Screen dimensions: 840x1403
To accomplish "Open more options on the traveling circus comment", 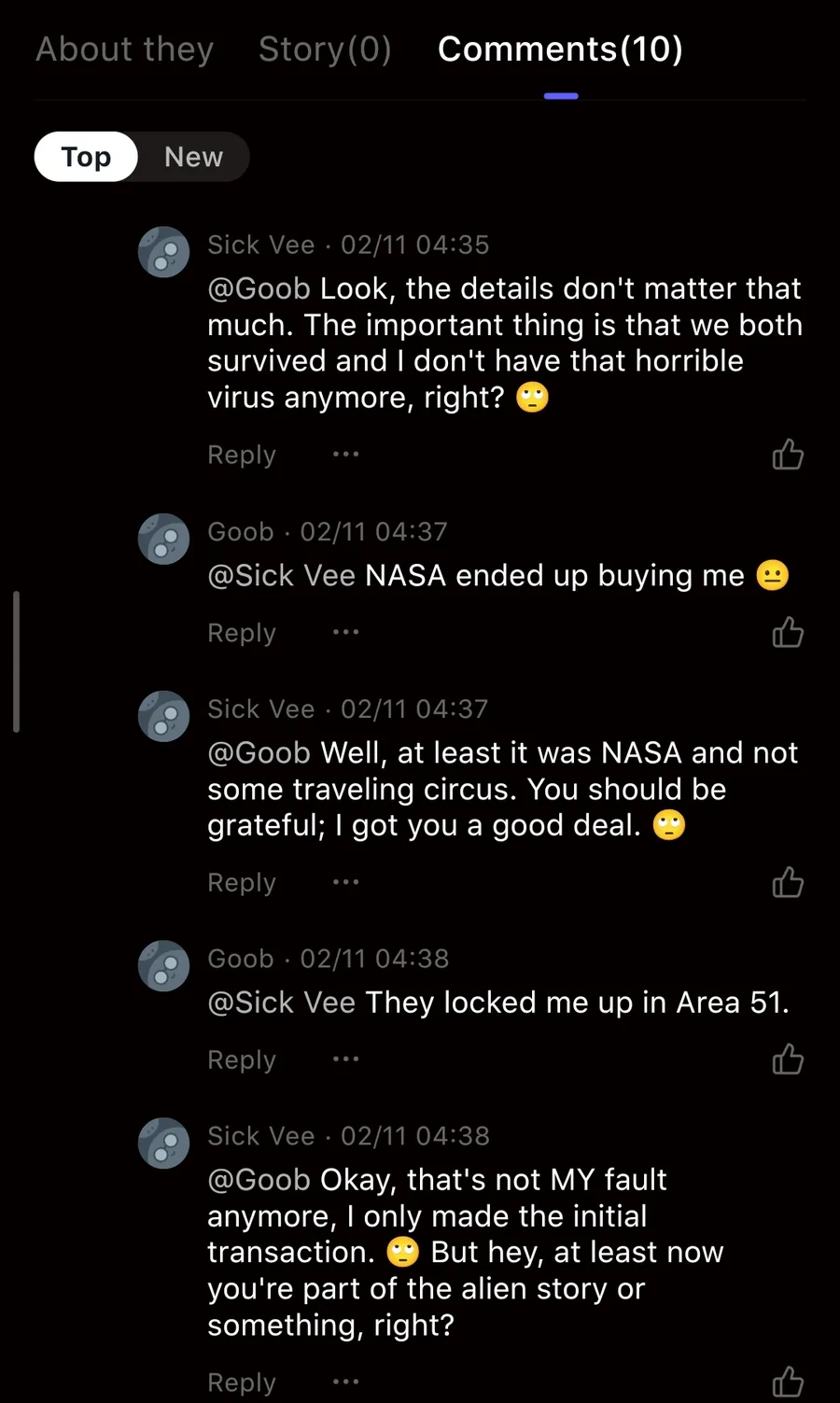I will tap(345, 882).
